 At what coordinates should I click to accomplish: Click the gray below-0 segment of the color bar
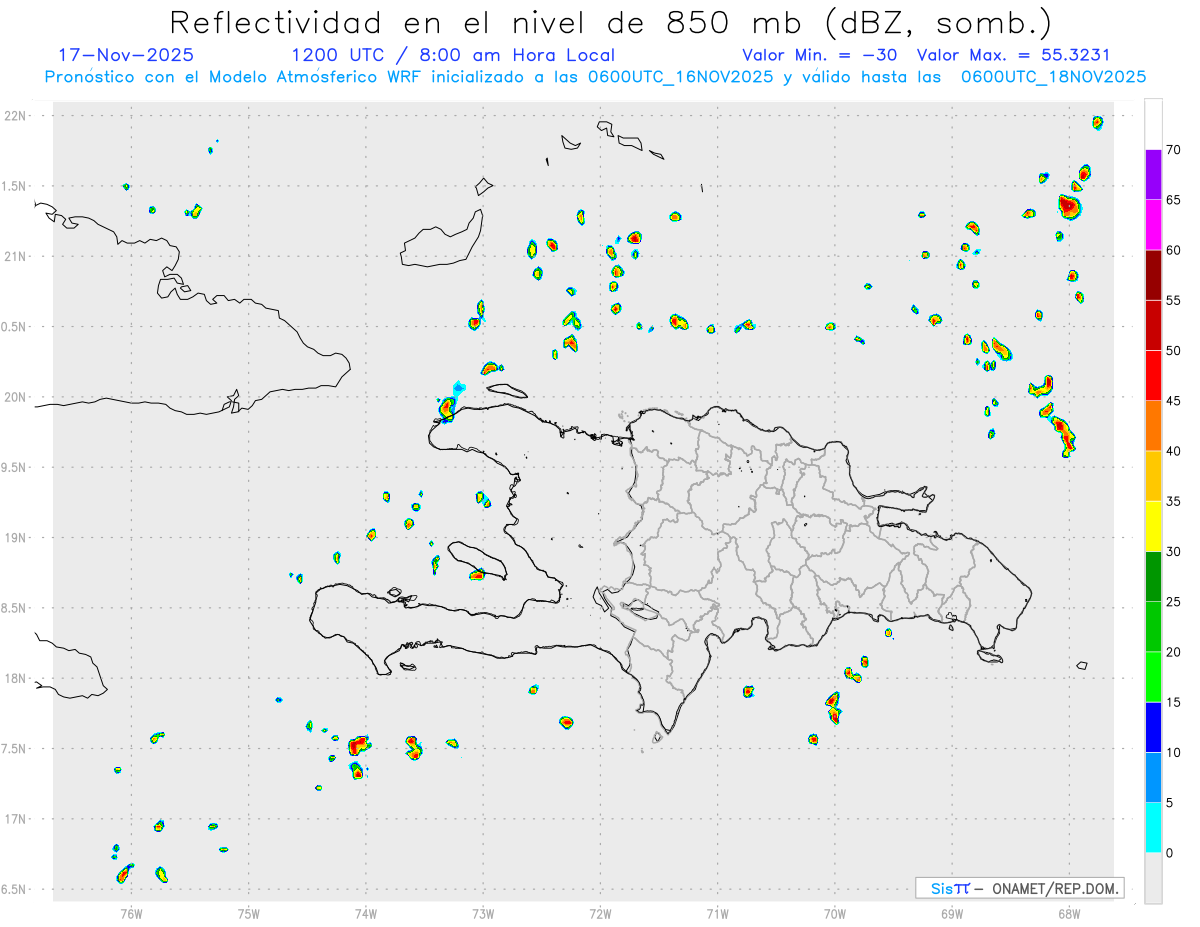(1153, 878)
